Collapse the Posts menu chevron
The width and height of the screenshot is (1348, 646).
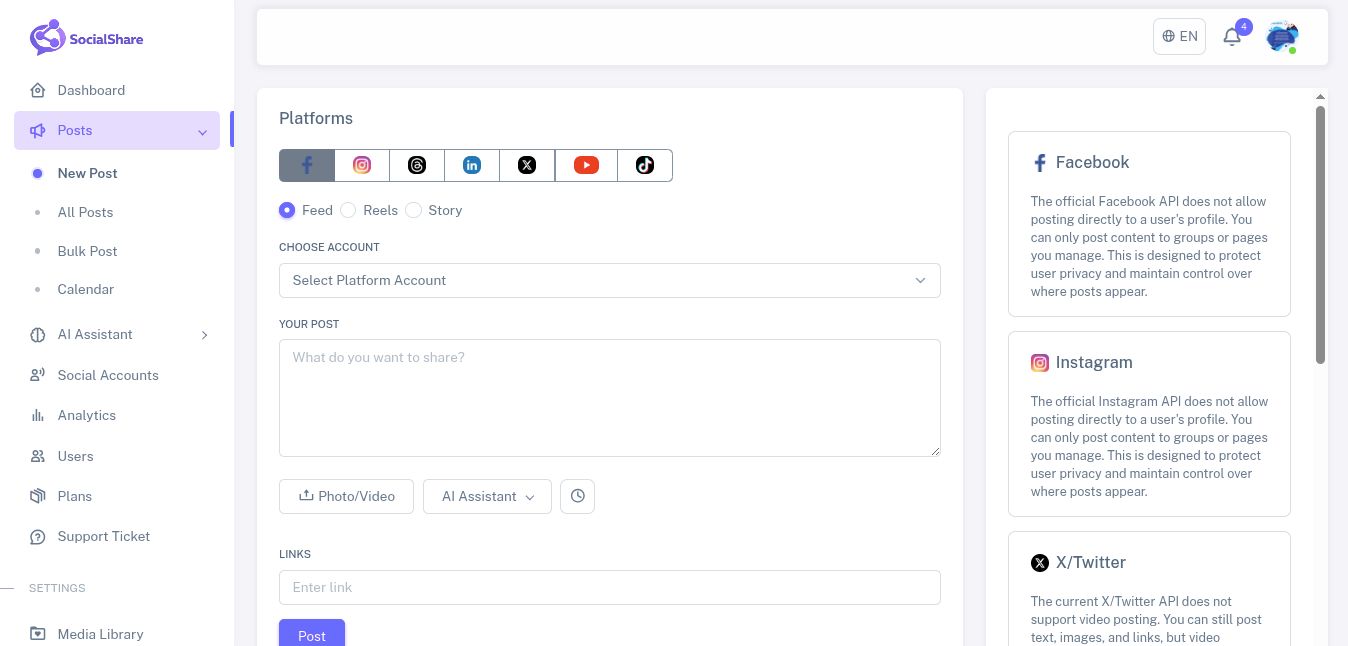pos(203,132)
